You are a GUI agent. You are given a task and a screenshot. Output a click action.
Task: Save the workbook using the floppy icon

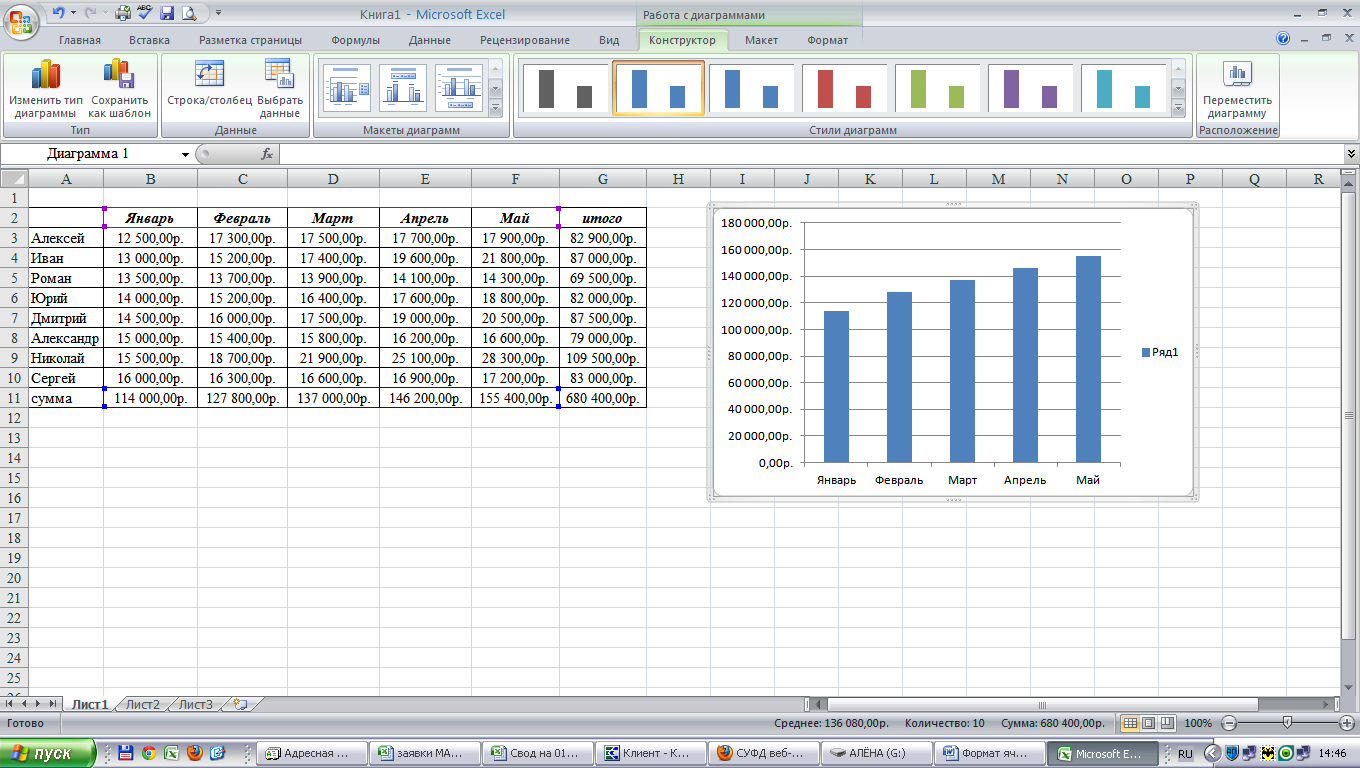pos(167,13)
